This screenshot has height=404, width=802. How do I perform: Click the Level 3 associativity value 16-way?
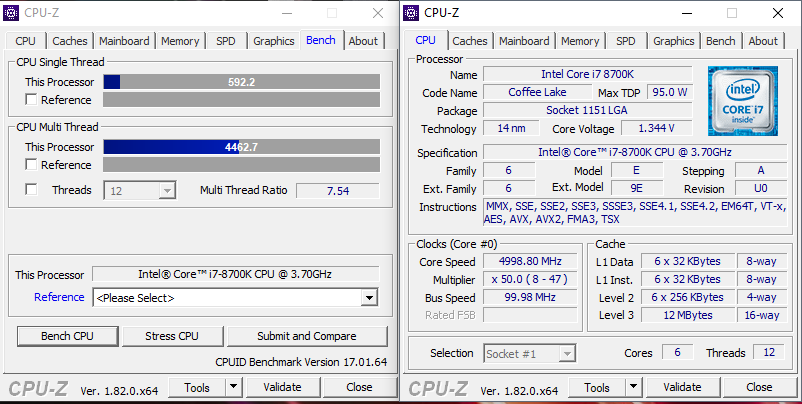point(762,315)
